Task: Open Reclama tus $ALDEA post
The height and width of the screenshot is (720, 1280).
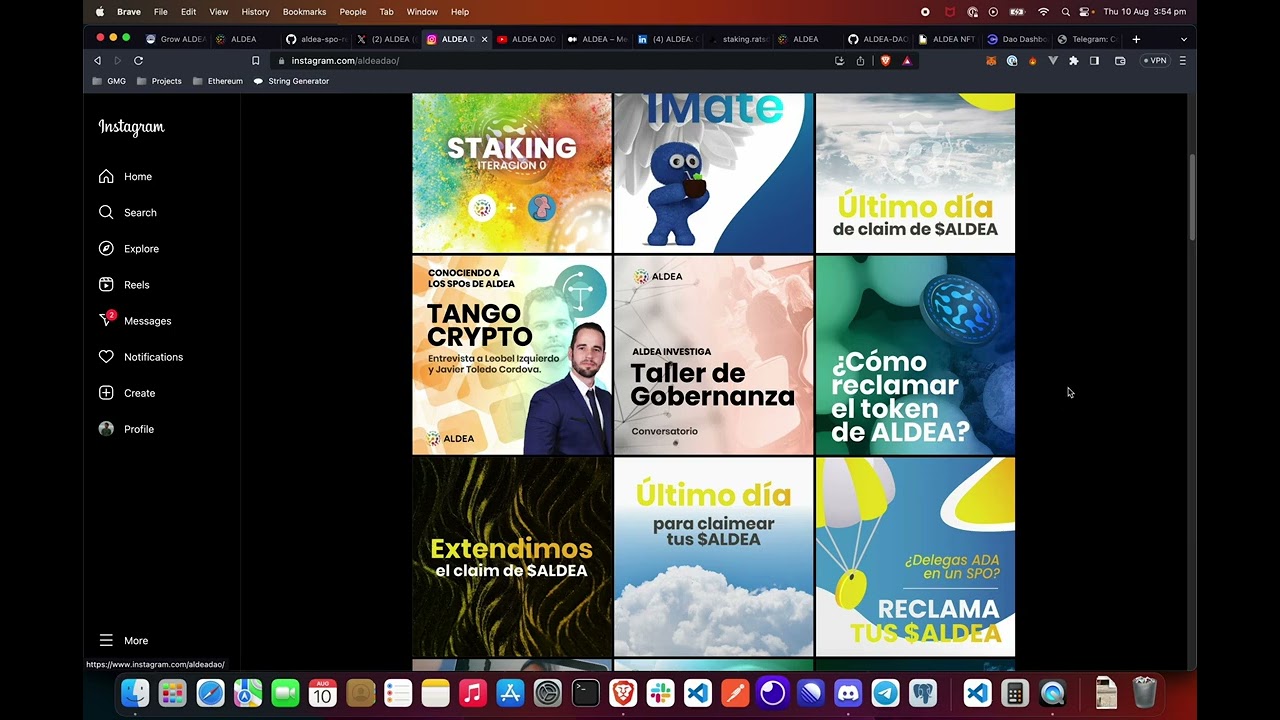Action: click(x=915, y=557)
